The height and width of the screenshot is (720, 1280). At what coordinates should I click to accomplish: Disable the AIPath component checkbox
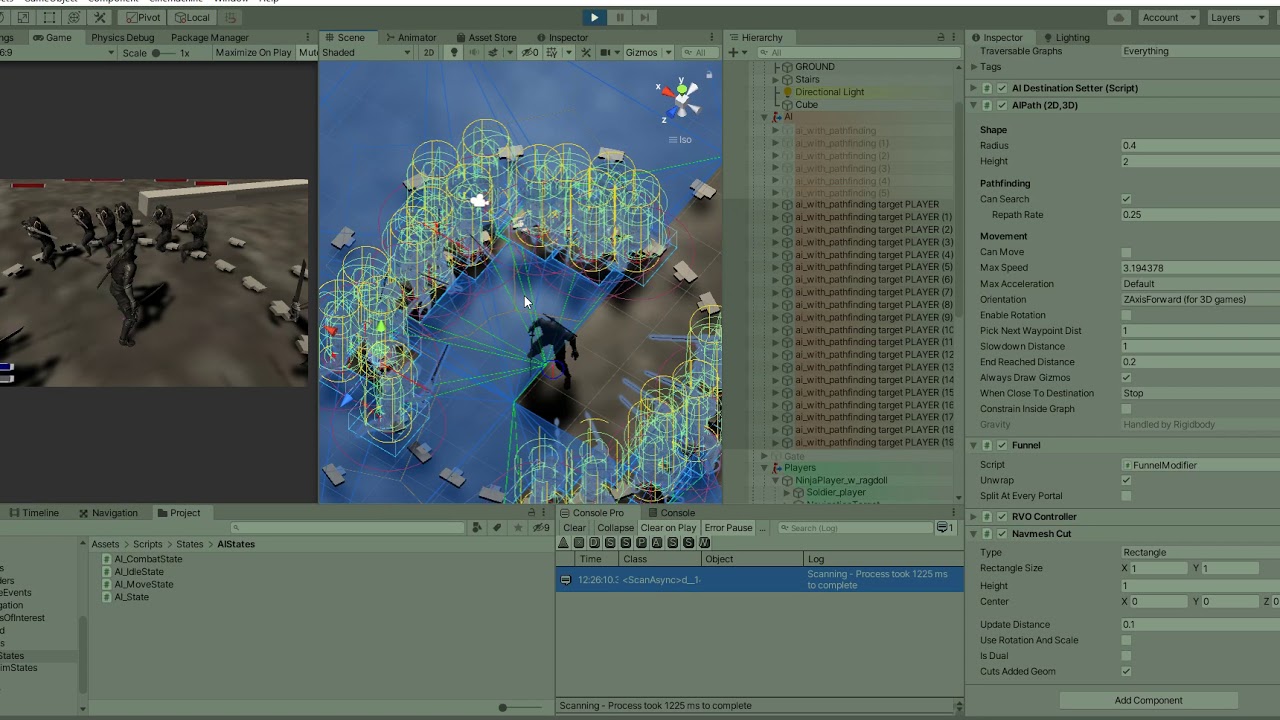(1002, 105)
